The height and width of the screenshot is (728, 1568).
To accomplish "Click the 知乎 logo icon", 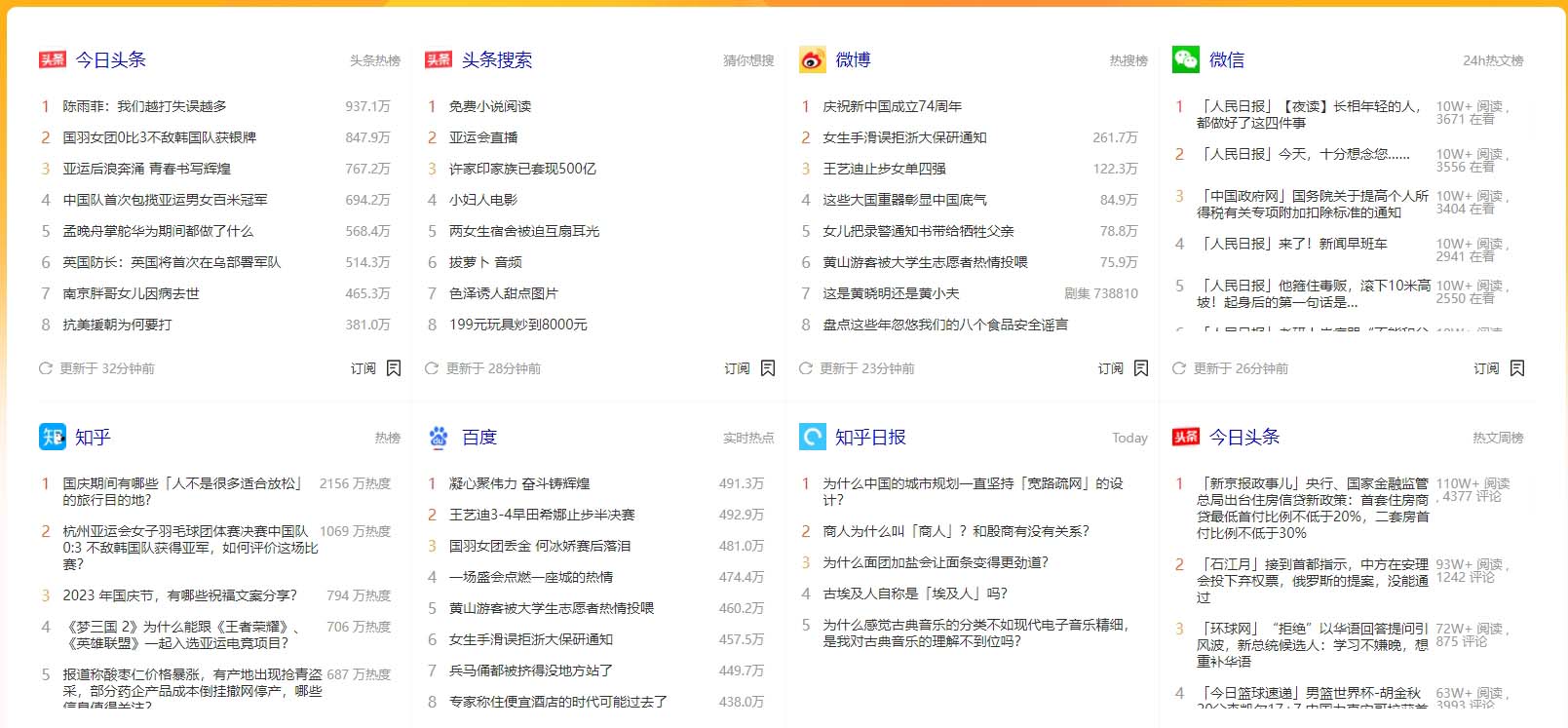I will coord(53,437).
